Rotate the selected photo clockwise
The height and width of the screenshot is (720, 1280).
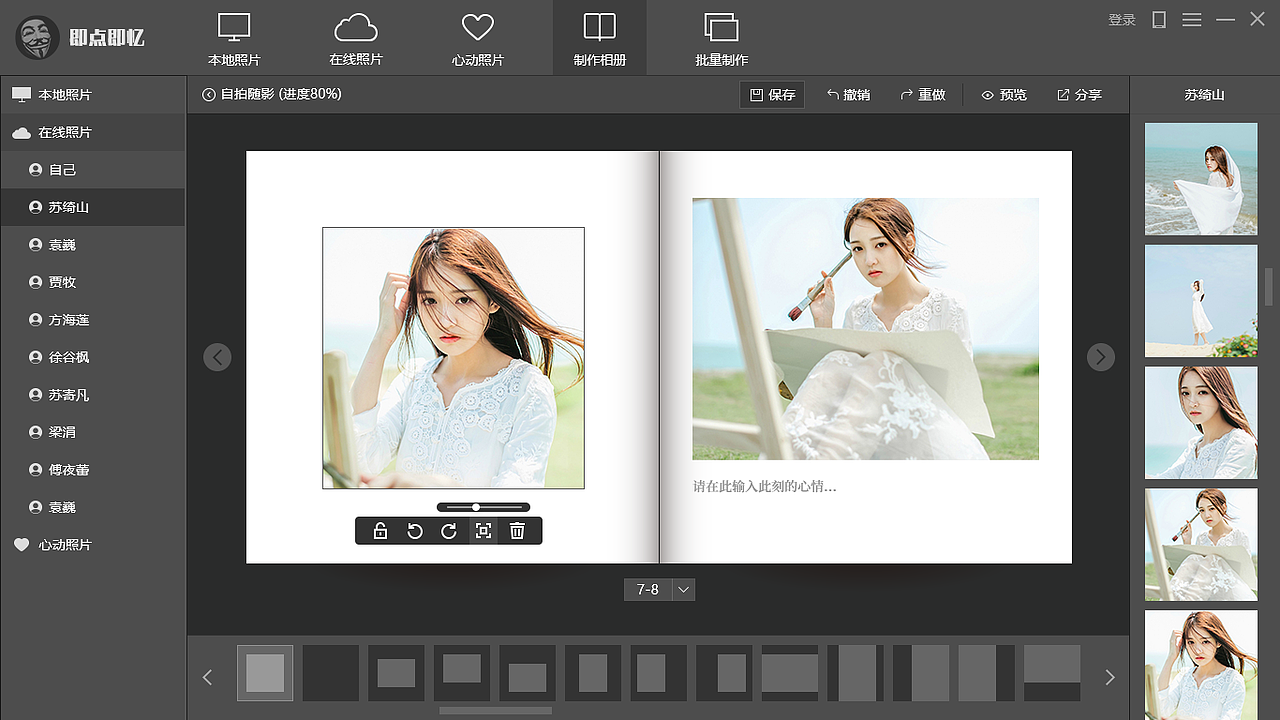click(449, 531)
